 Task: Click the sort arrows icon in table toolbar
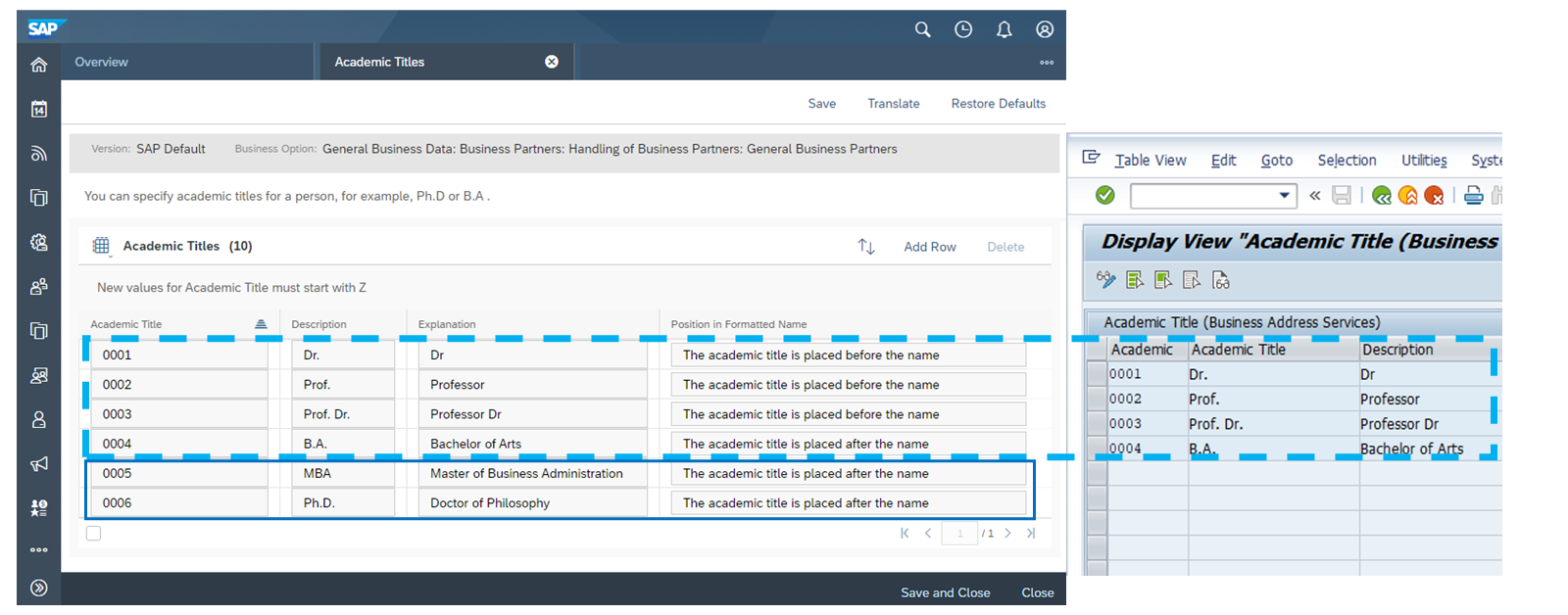[x=866, y=246]
